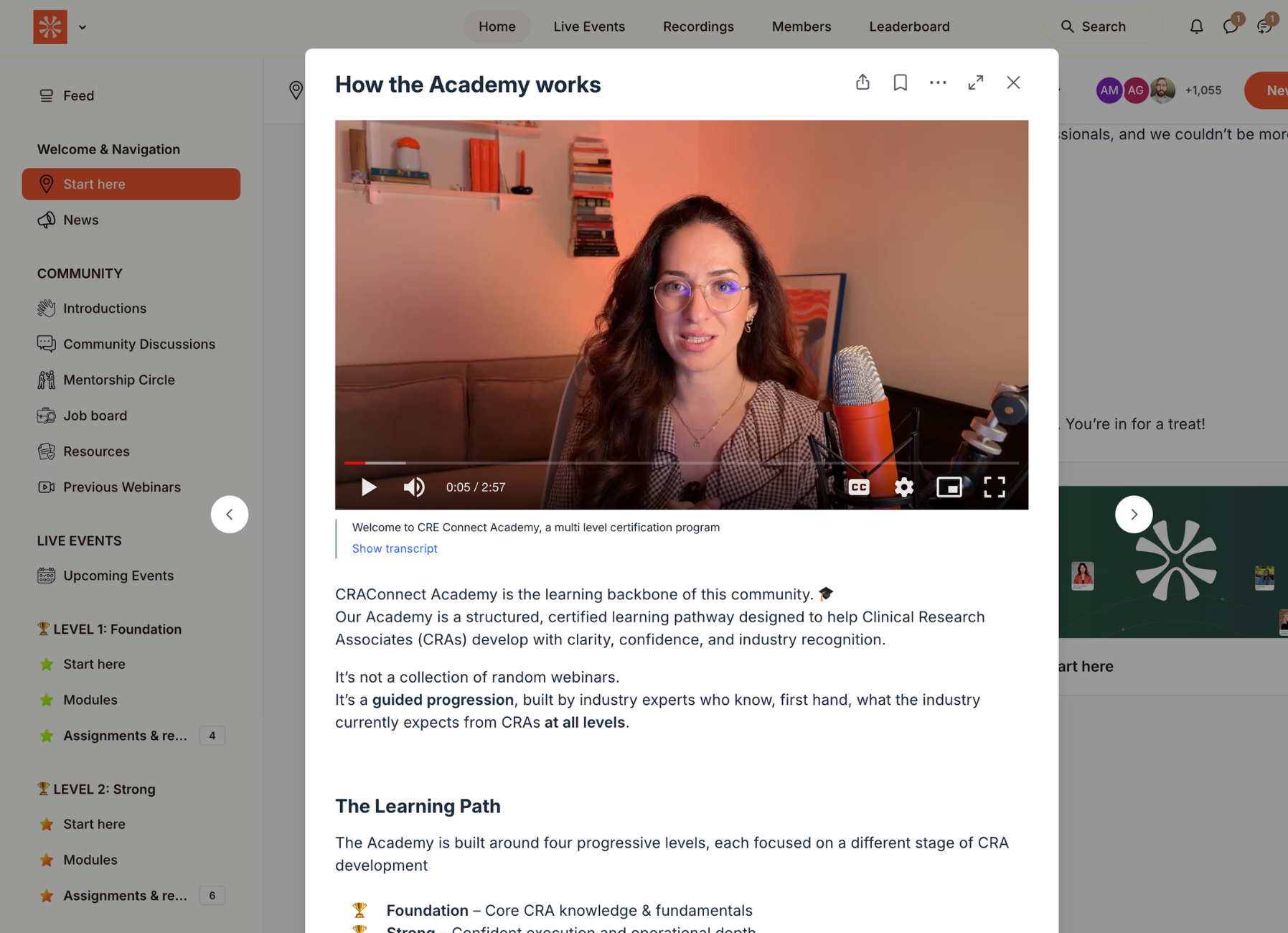
Task: Open LEVEL 1 Modules
Action: click(131, 700)
